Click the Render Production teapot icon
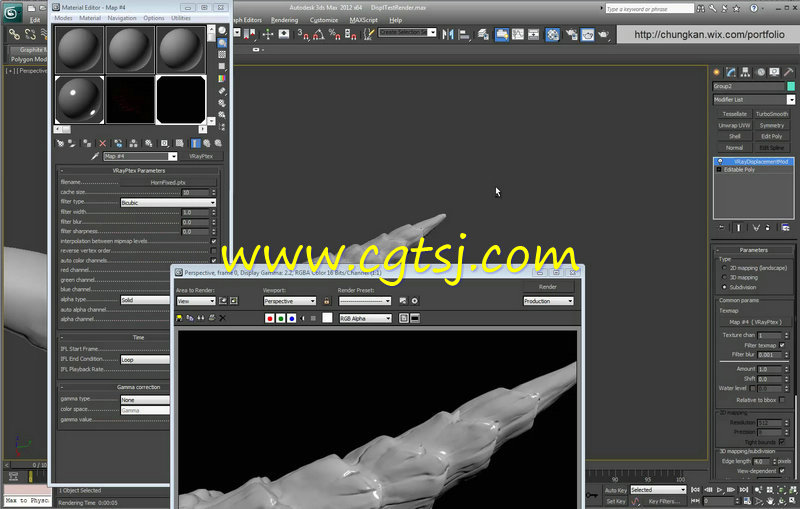This screenshot has height=509, width=800. tap(604, 34)
